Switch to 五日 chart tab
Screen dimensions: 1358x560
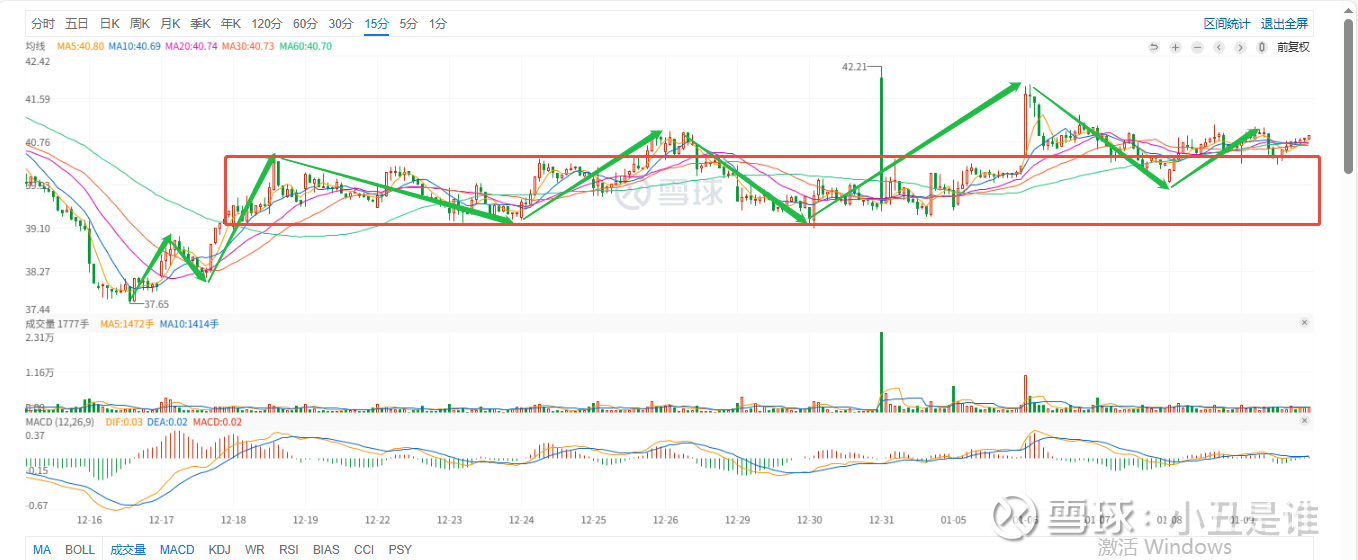(76, 23)
